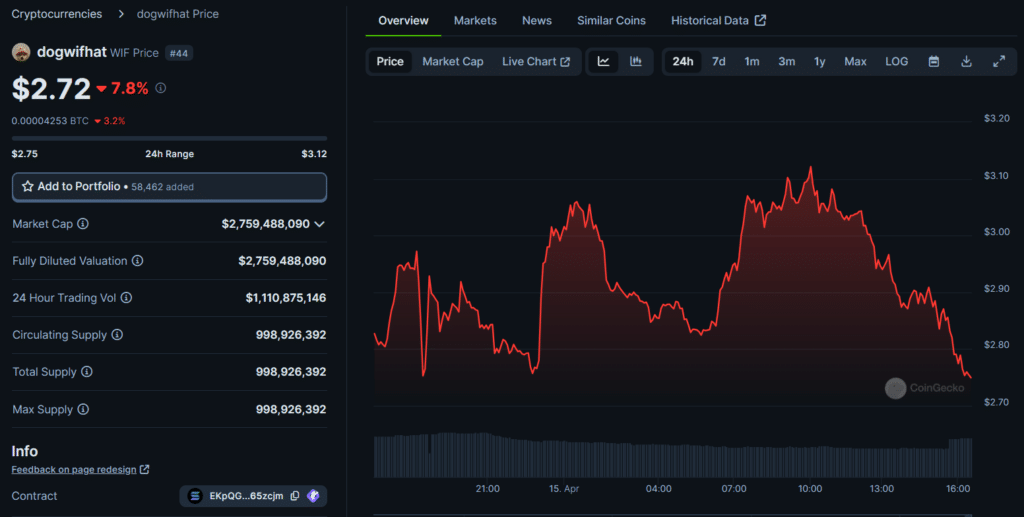Toggle the LOG scale option
The width and height of the screenshot is (1024, 517).
(x=896, y=62)
